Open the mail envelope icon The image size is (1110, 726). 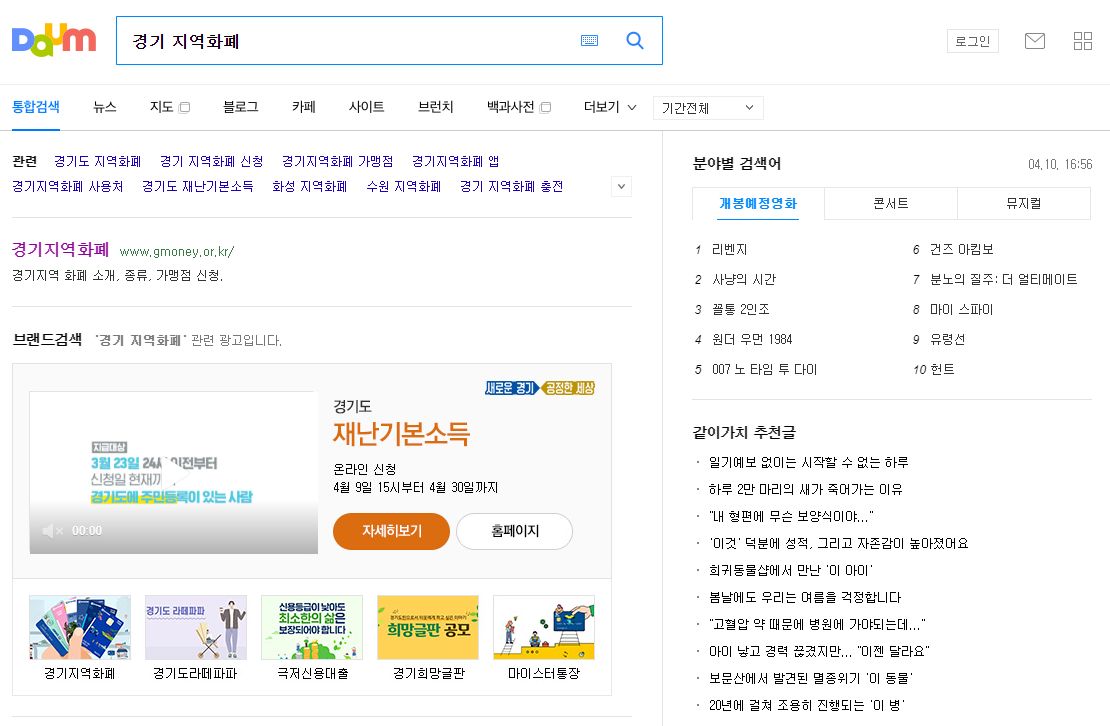click(x=1035, y=41)
